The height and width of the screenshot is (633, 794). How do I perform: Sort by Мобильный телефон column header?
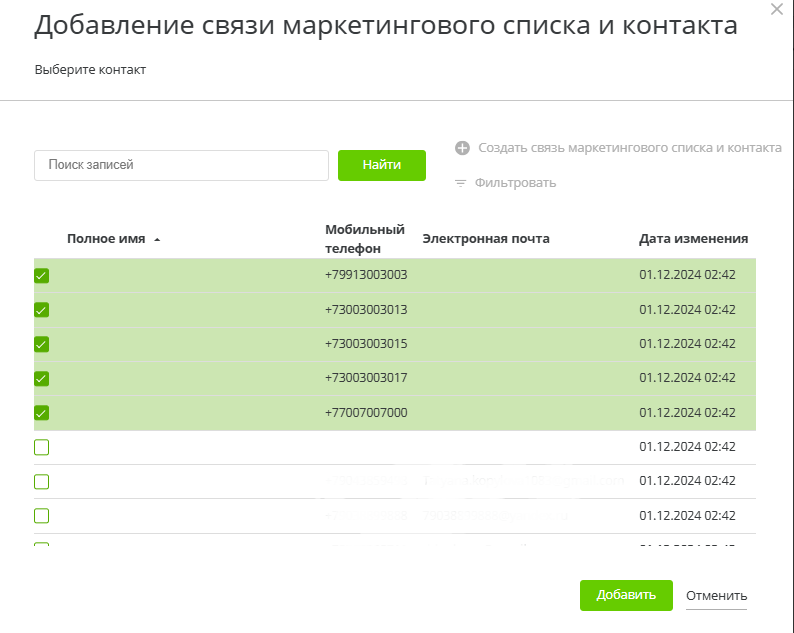coord(364,239)
